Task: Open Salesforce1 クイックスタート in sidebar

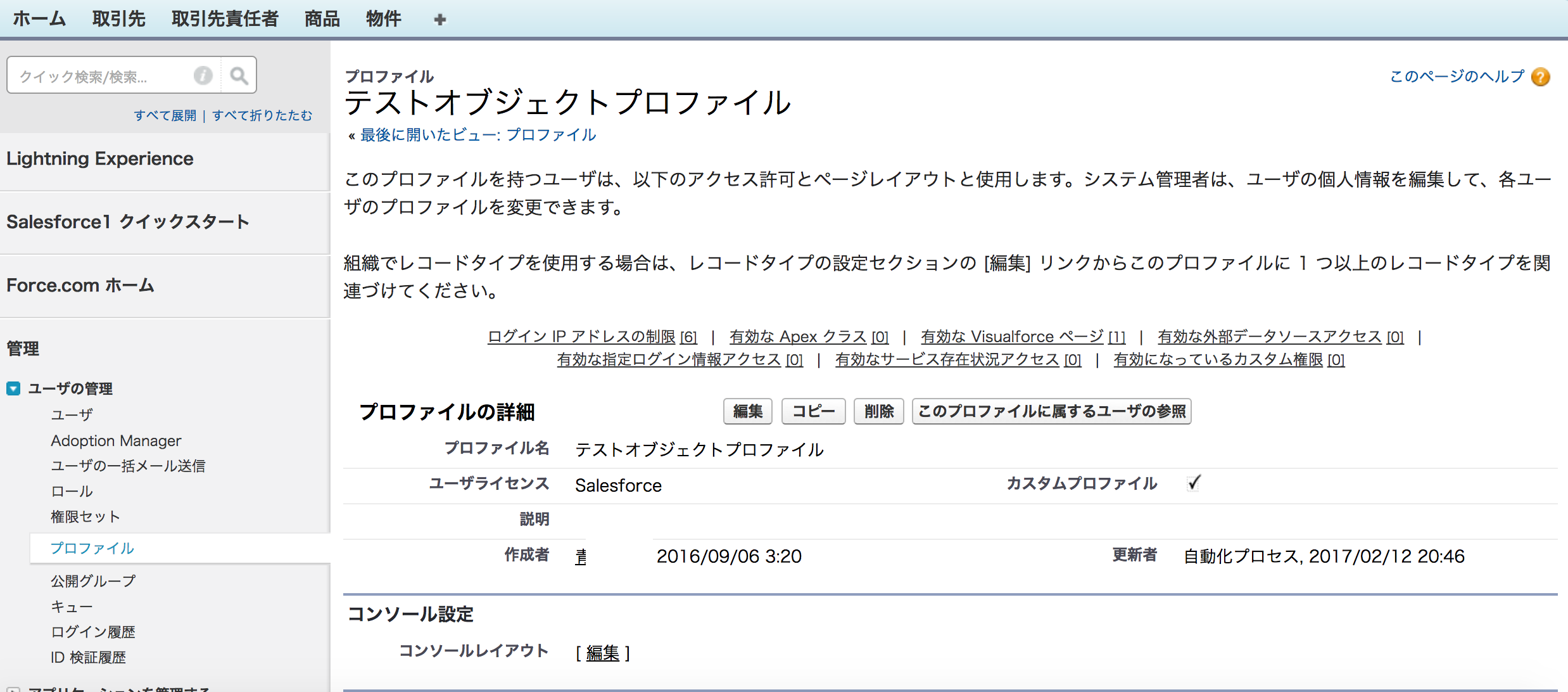Action: 128,222
